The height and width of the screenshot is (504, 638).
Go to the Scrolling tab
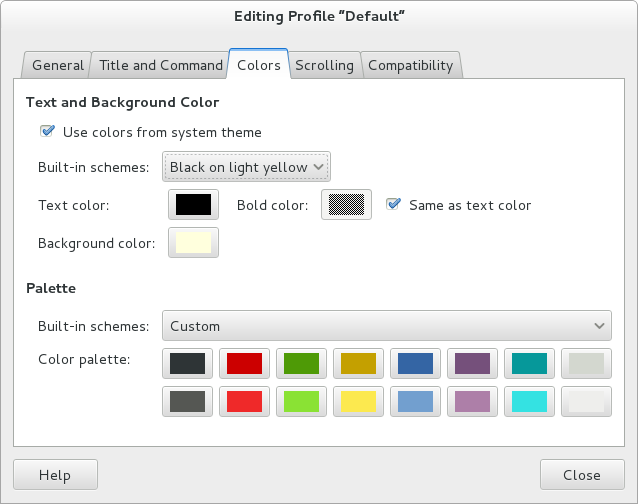324,65
